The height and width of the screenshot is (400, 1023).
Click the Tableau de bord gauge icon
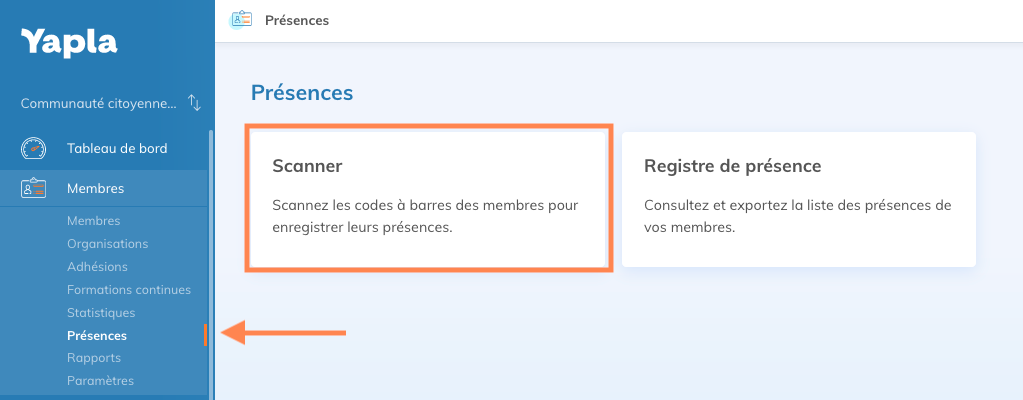click(34, 148)
